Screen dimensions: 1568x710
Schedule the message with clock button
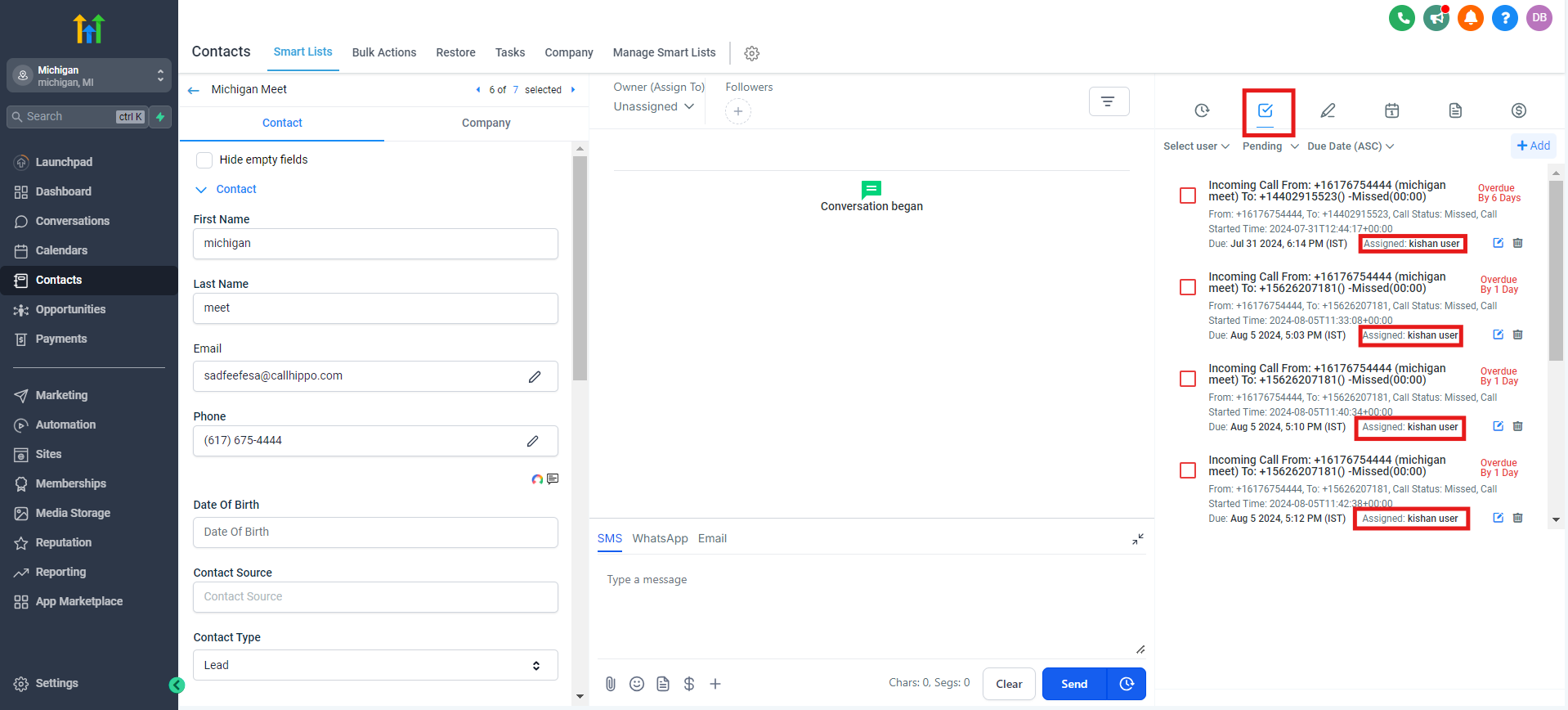click(1127, 684)
